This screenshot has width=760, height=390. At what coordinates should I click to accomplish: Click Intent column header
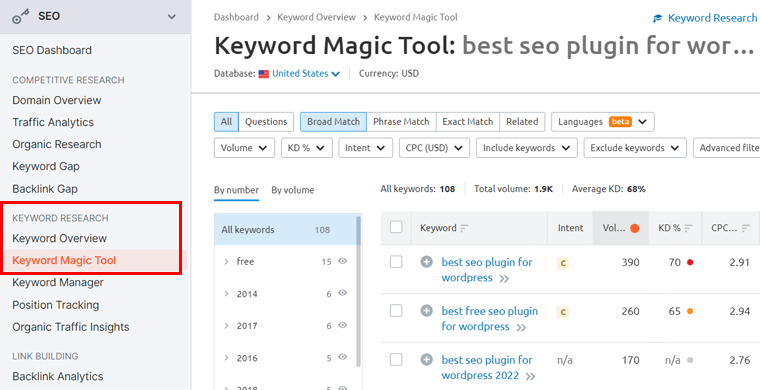coord(570,228)
